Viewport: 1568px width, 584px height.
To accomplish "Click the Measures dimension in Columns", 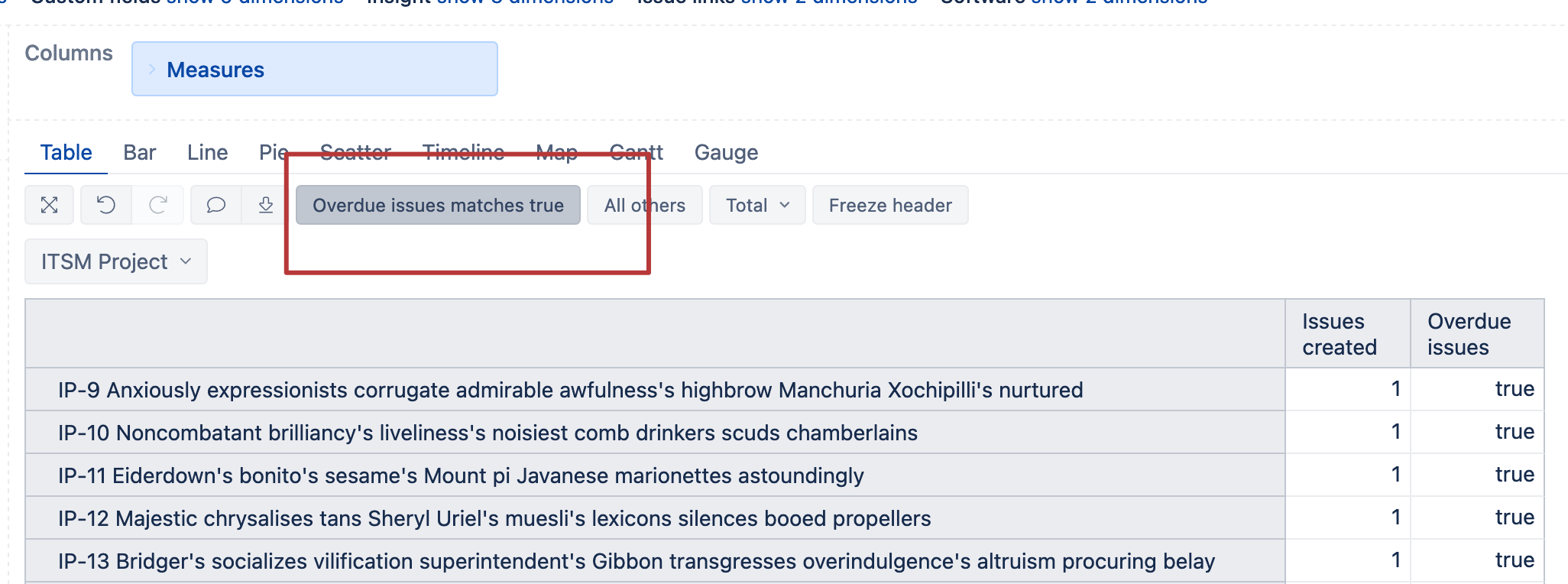I will pyautogui.click(x=215, y=70).
